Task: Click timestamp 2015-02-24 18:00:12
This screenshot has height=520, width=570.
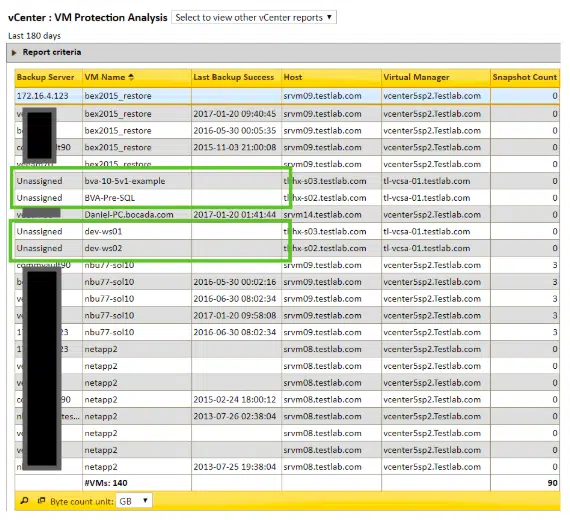Action: pos(234,400)
